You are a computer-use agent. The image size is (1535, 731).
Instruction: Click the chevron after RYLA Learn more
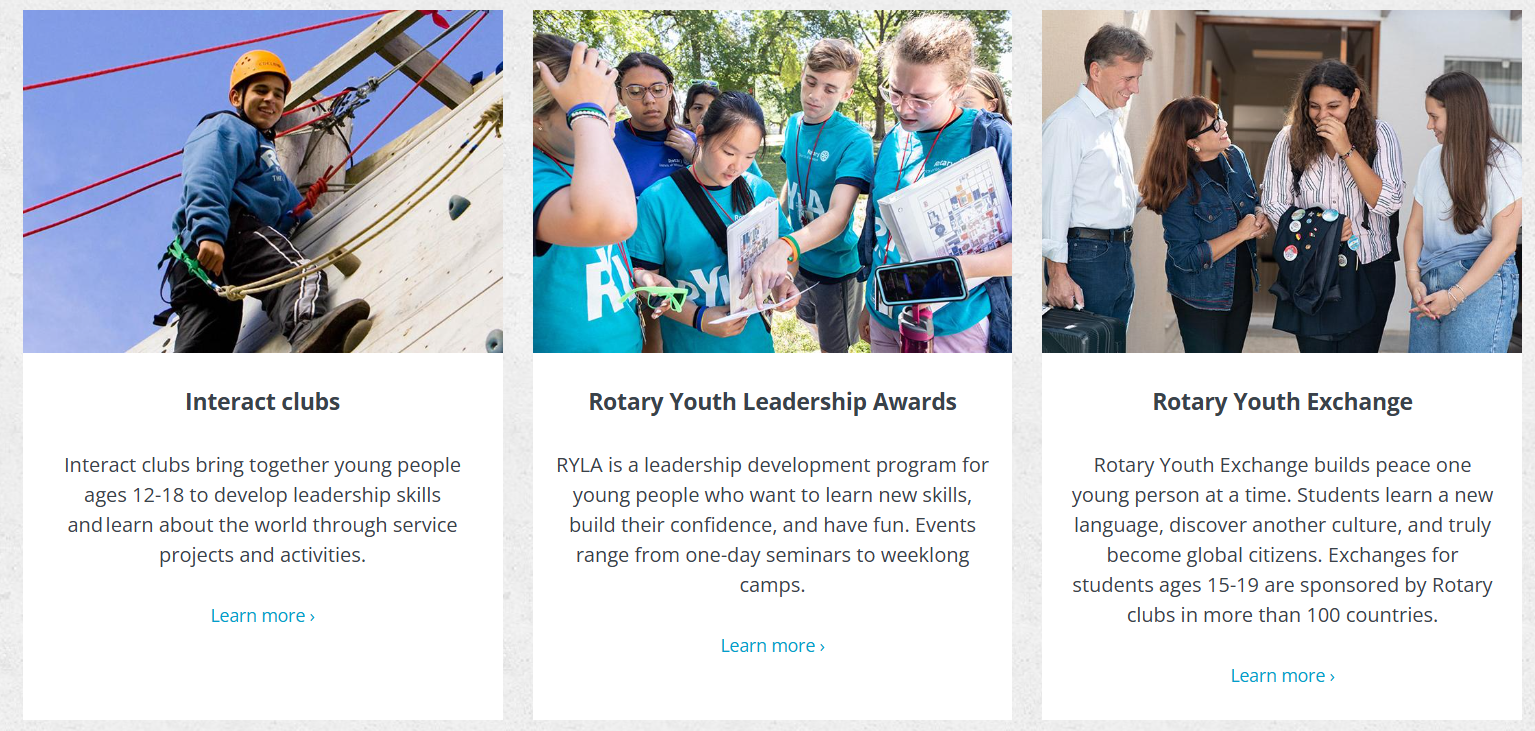822,647
